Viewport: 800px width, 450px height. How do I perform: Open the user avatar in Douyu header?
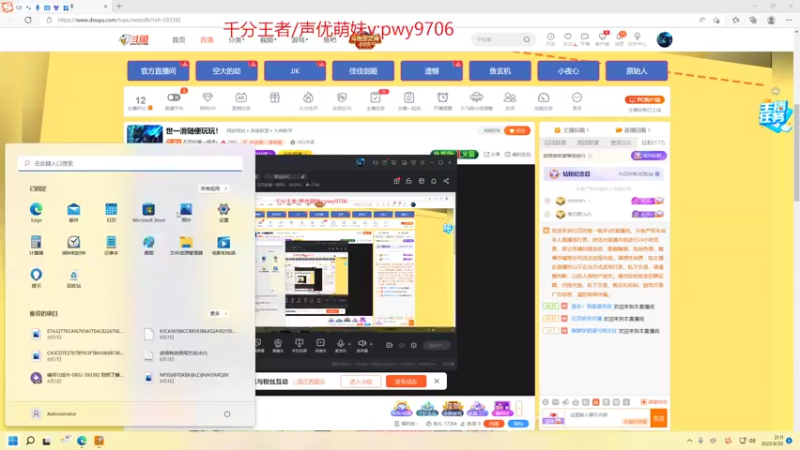tap(664, 39)
